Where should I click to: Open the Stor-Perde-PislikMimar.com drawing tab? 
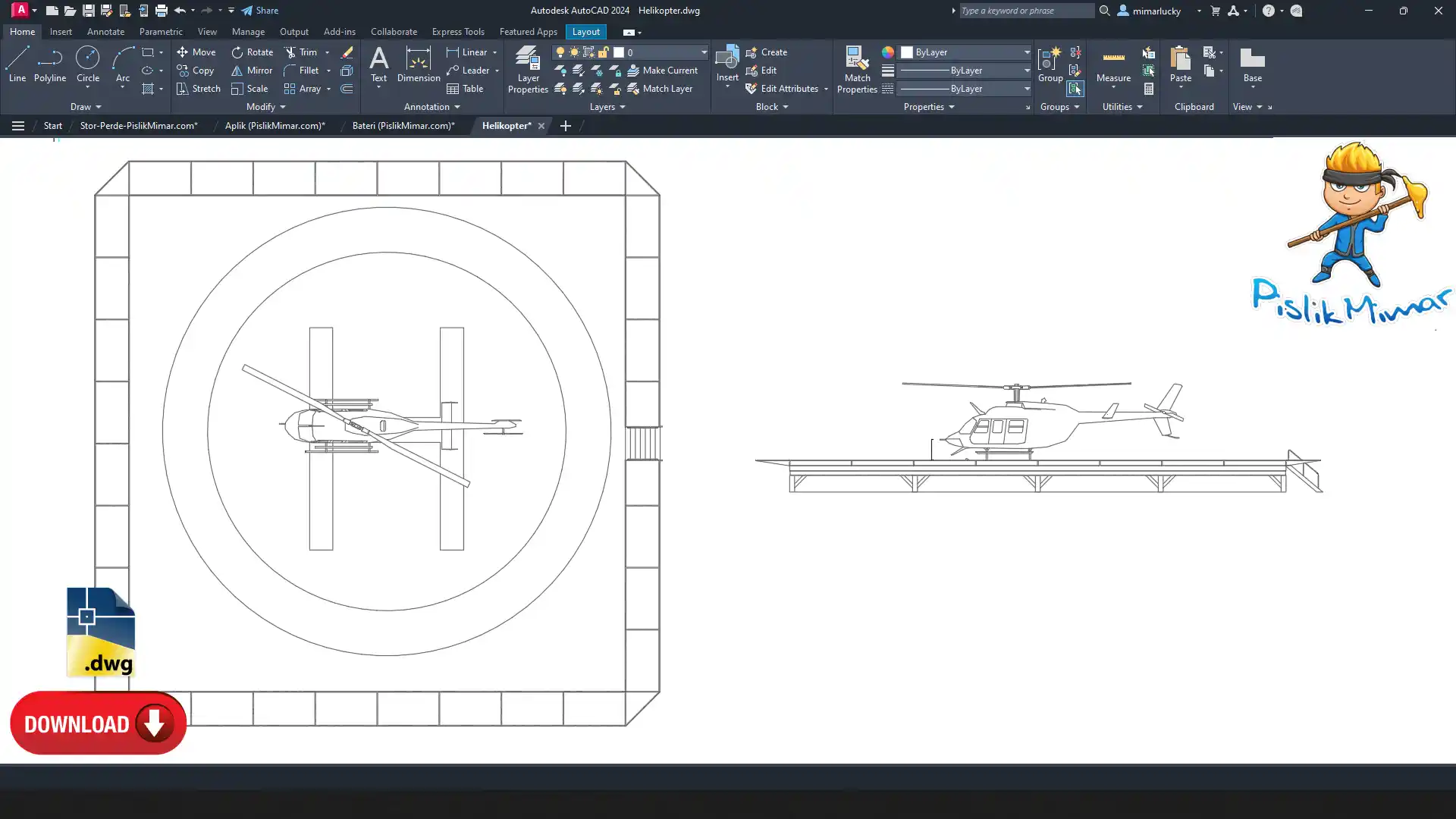139,126
